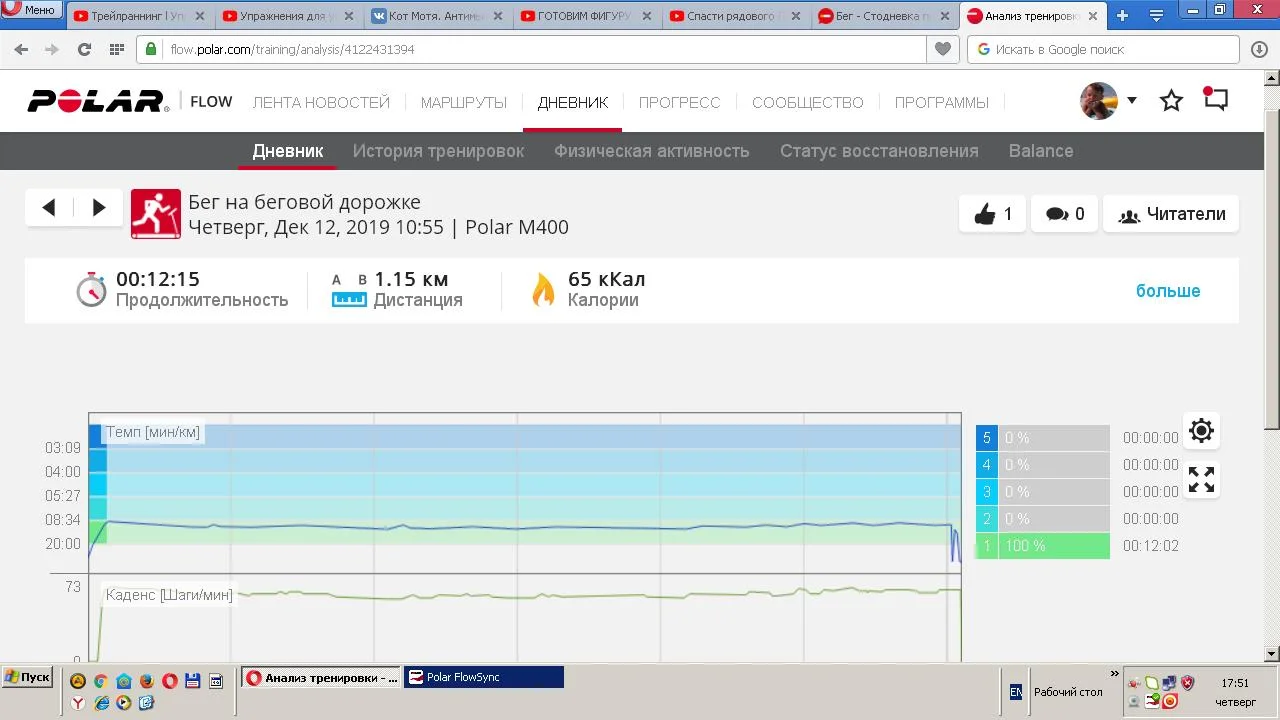Click Анализ тренировки taskbar button
Screen dimensions: 1280x720
[x=322, y=677]
